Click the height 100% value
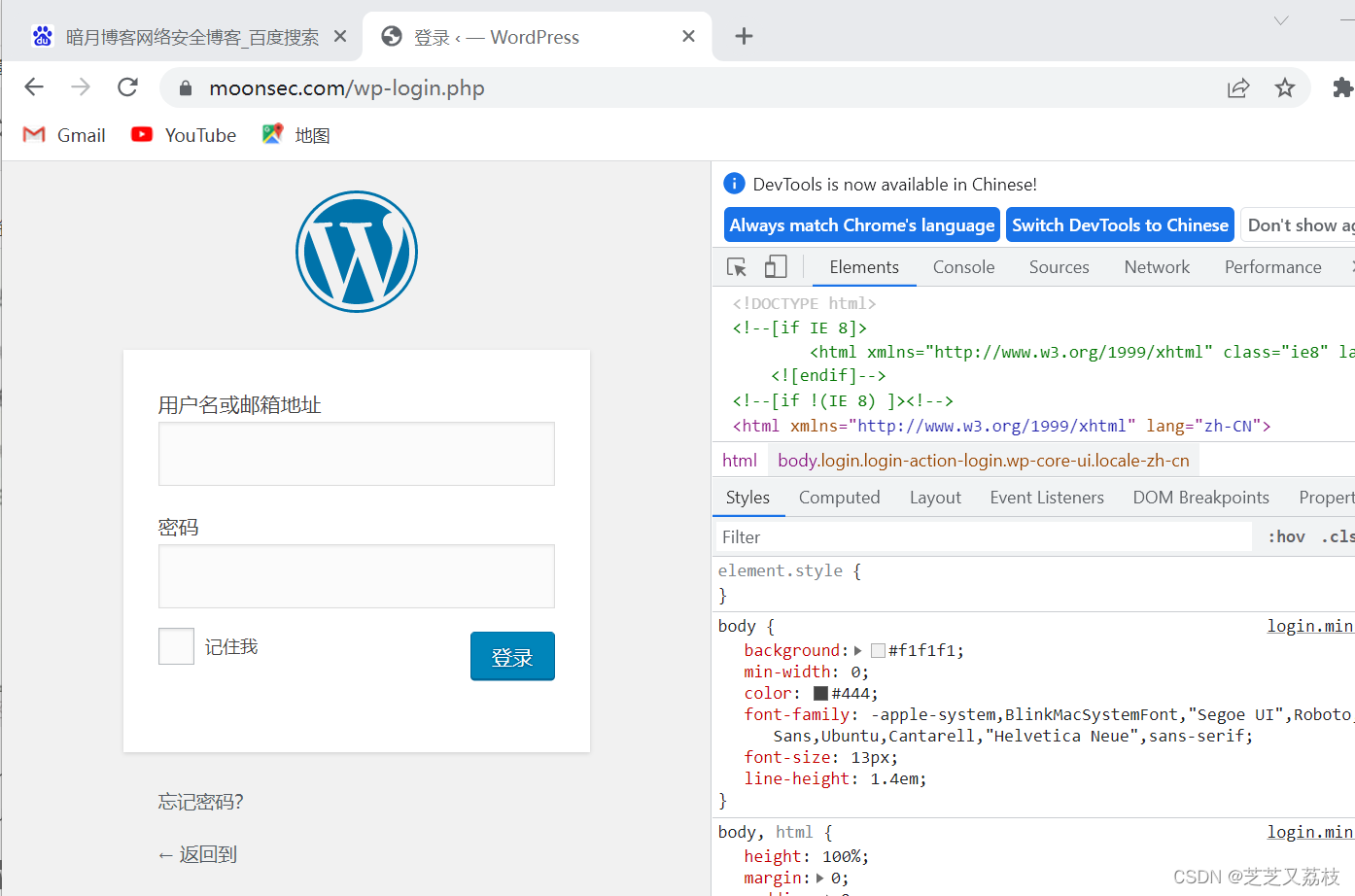This screenshot has width=1355, height=896. point(842,857)
